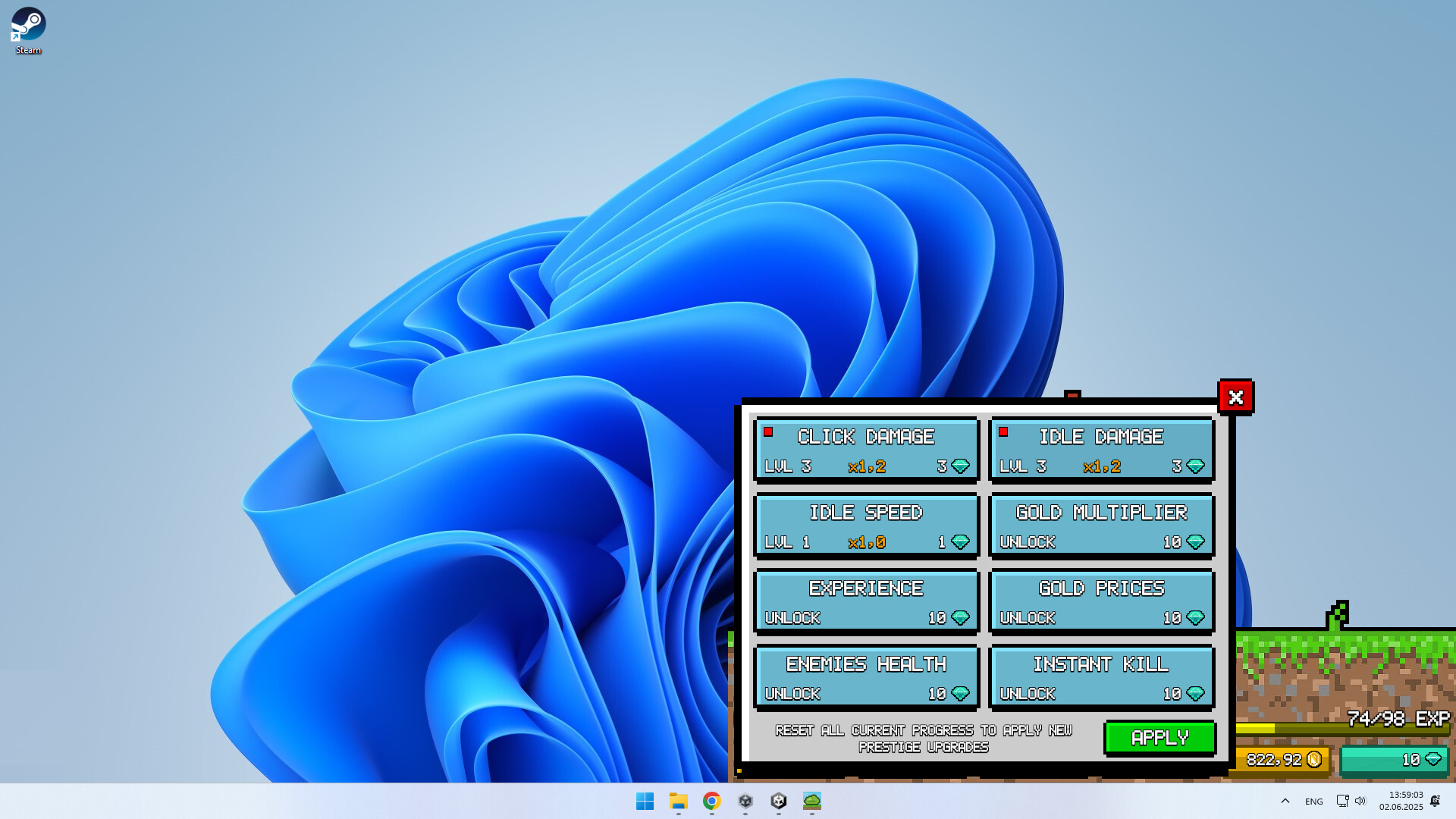Unlock the Experience upgrade
Image resolution: width=1456 pixels, height=819 pixels.
click(x=866, y=601)
